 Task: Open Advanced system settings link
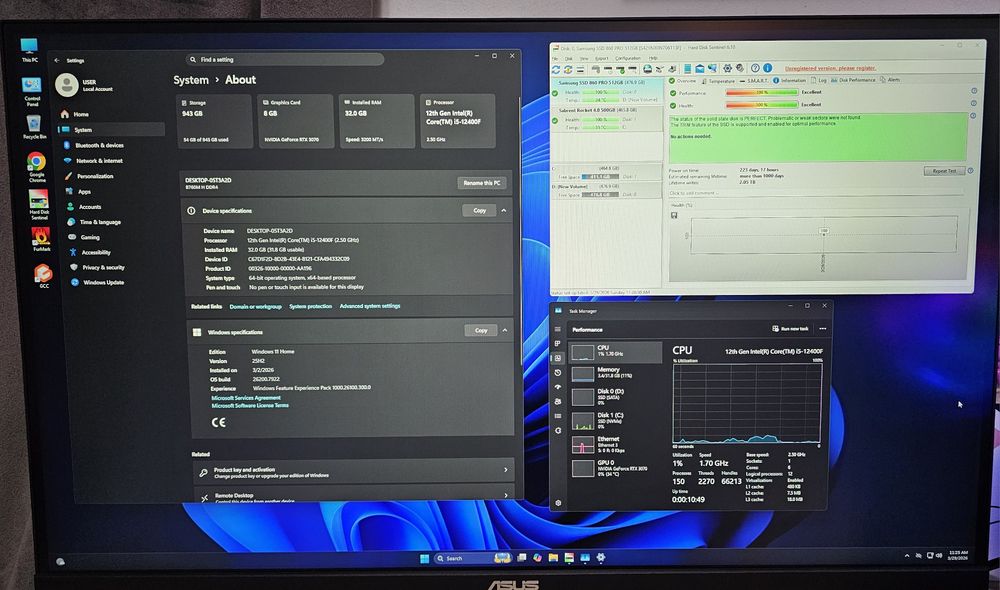click(370, 306)
